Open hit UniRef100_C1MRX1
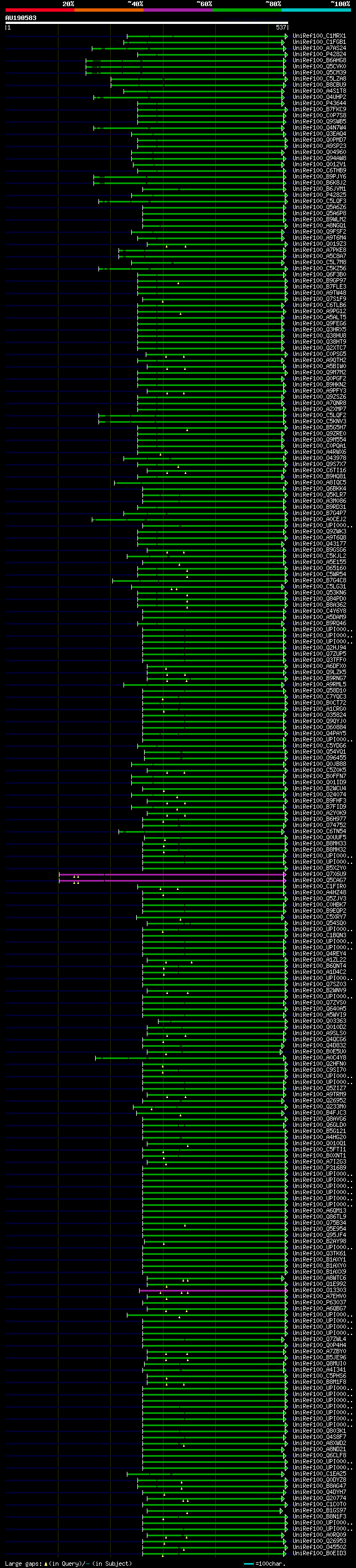The image size is (356, 1568). [x=319, y=36]
